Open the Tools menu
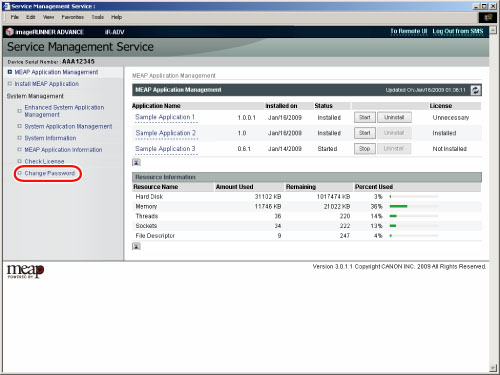The height and width of the screenshot is (375, 500). click(98, 17)
